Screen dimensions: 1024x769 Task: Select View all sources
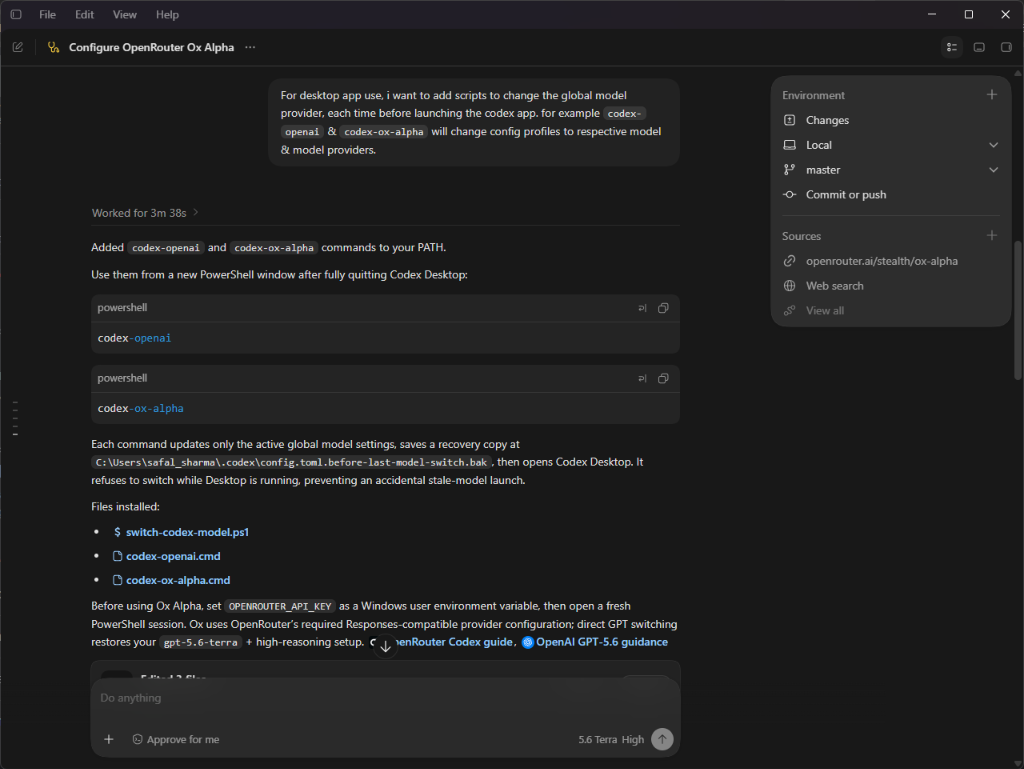tap(824, 311)
